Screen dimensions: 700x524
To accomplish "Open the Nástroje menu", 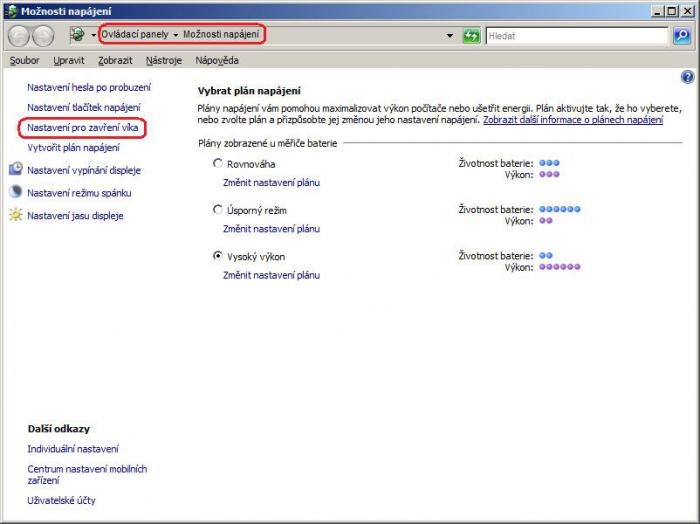I will [164, 60].
